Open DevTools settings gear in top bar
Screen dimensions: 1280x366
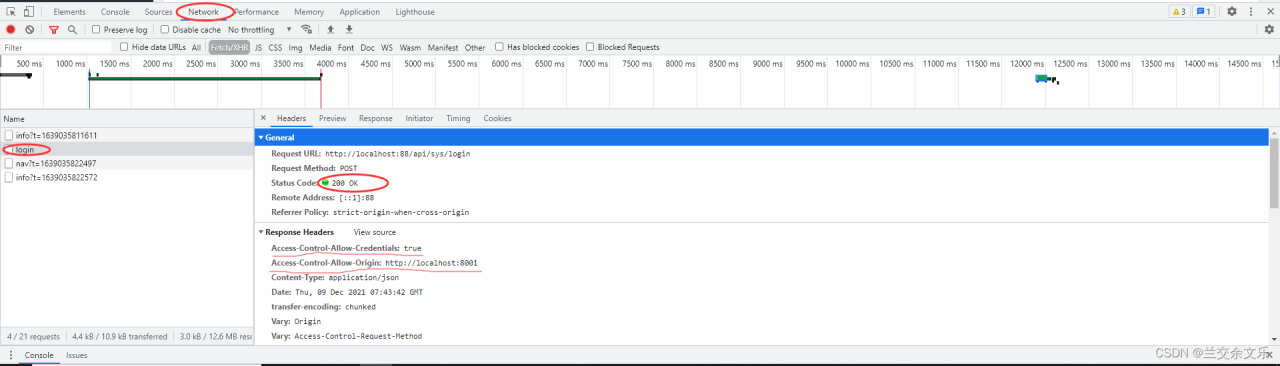coord(1232,12)
